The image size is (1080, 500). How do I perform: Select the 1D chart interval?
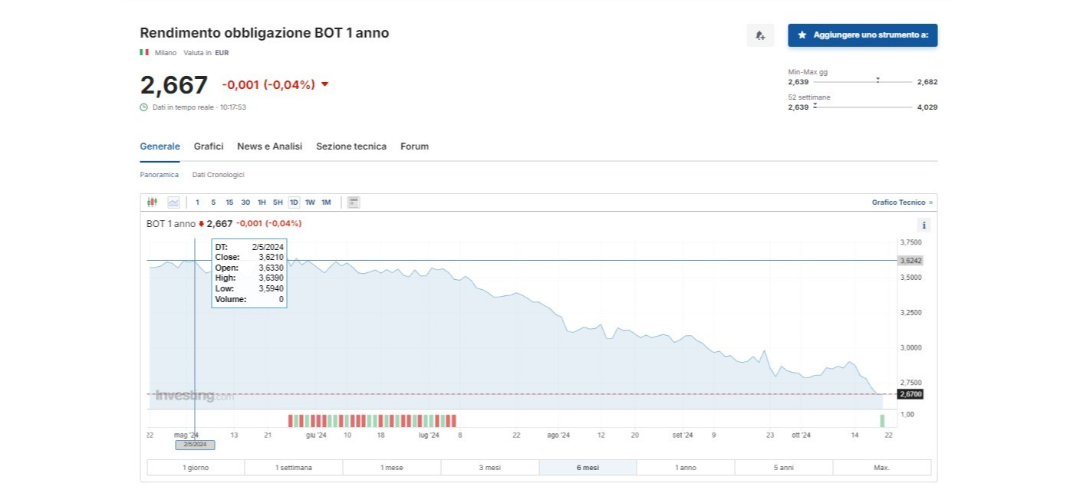(294, 202)
